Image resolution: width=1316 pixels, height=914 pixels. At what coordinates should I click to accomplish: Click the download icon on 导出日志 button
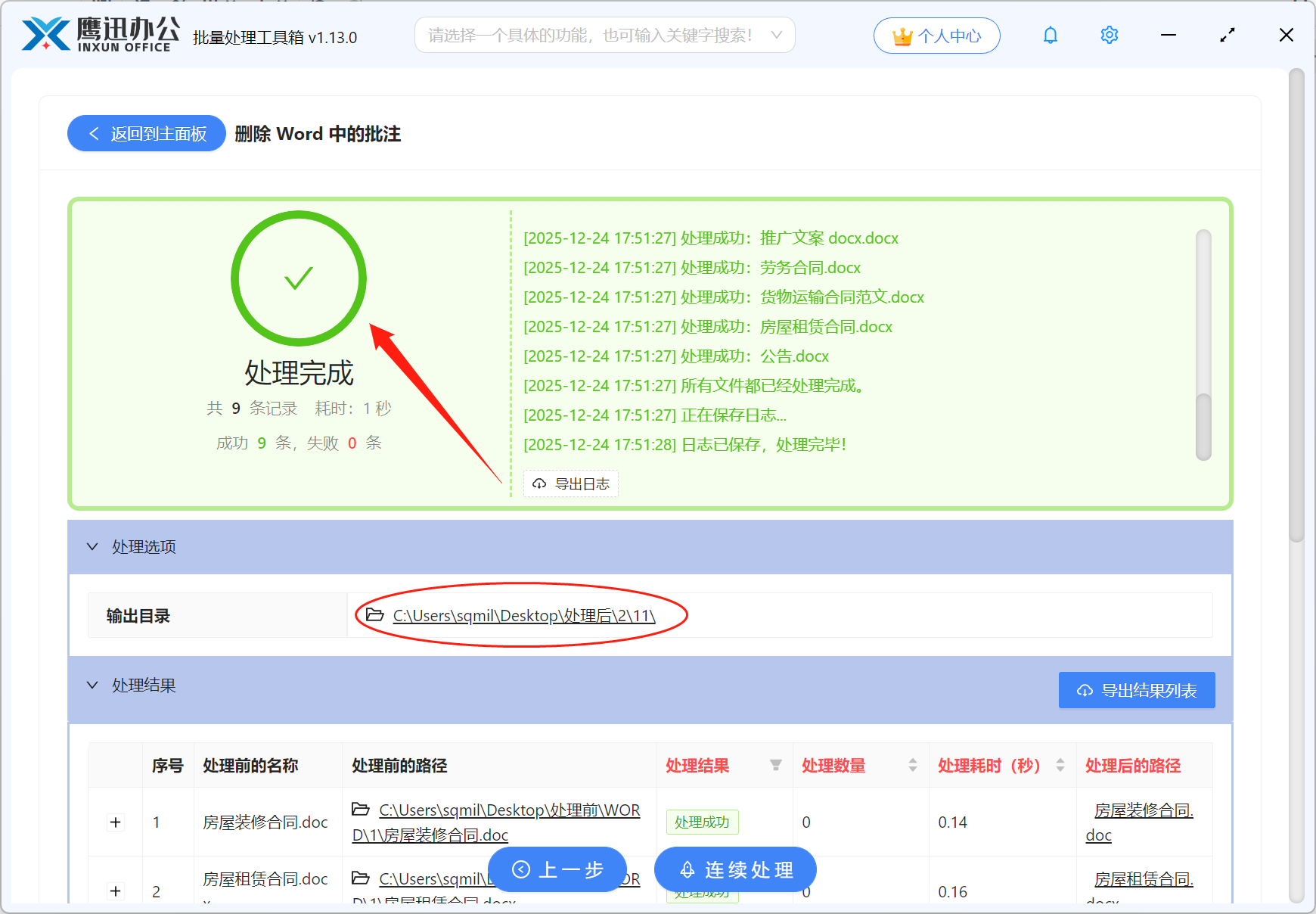[x=539, y=483]
